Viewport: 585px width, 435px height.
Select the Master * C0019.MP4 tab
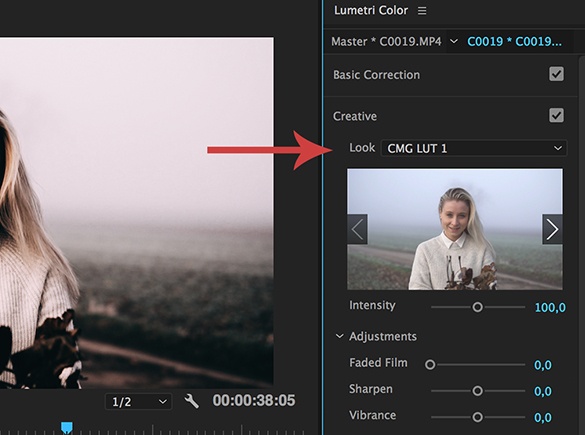[386, 41]
